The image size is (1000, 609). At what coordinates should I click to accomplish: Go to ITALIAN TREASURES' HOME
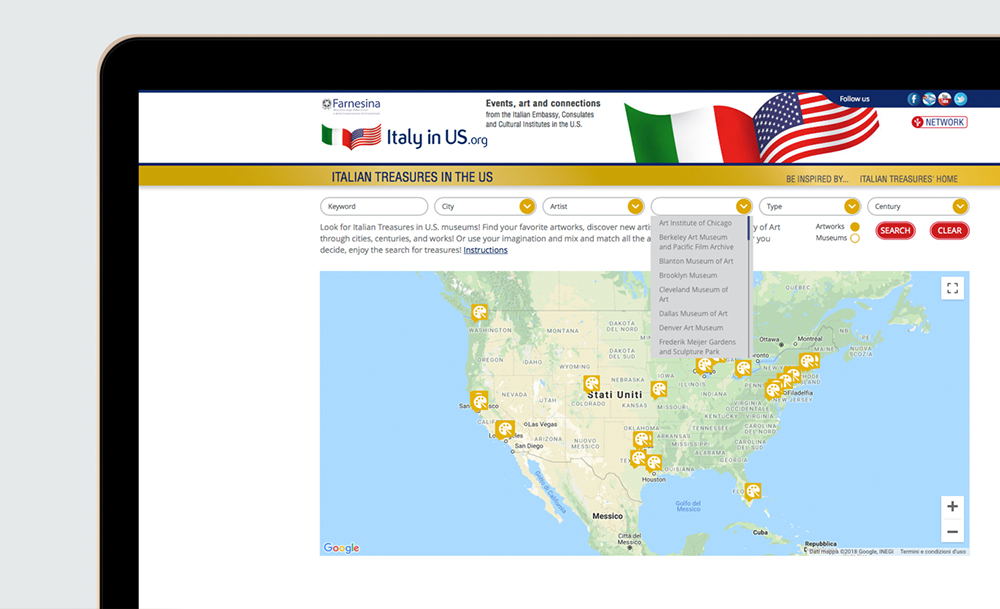tap(908, 179)
